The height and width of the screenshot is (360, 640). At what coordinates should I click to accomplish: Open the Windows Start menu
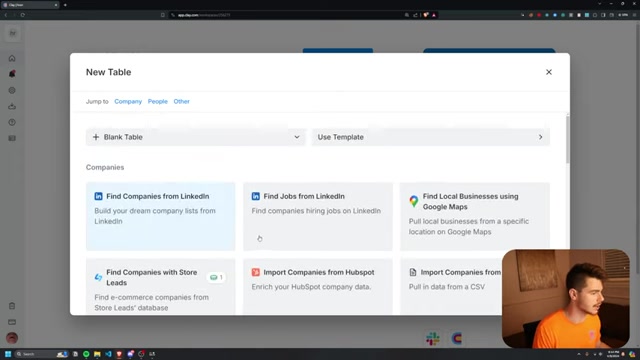(8, 354)
